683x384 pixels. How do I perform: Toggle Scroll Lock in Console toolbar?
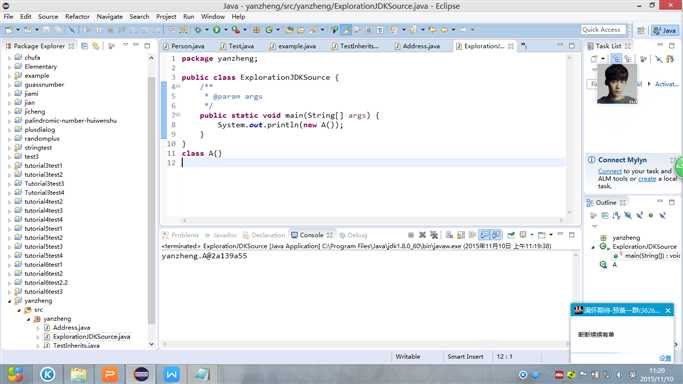[x=461, y=235]
